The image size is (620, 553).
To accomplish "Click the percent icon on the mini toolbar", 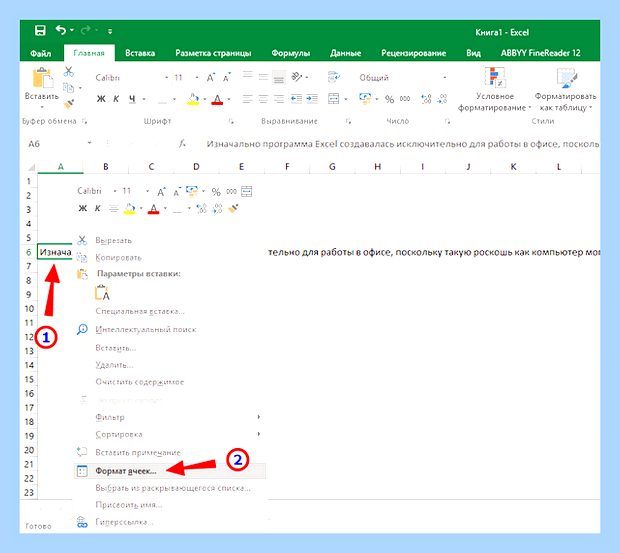I will (x=216, y=192).
